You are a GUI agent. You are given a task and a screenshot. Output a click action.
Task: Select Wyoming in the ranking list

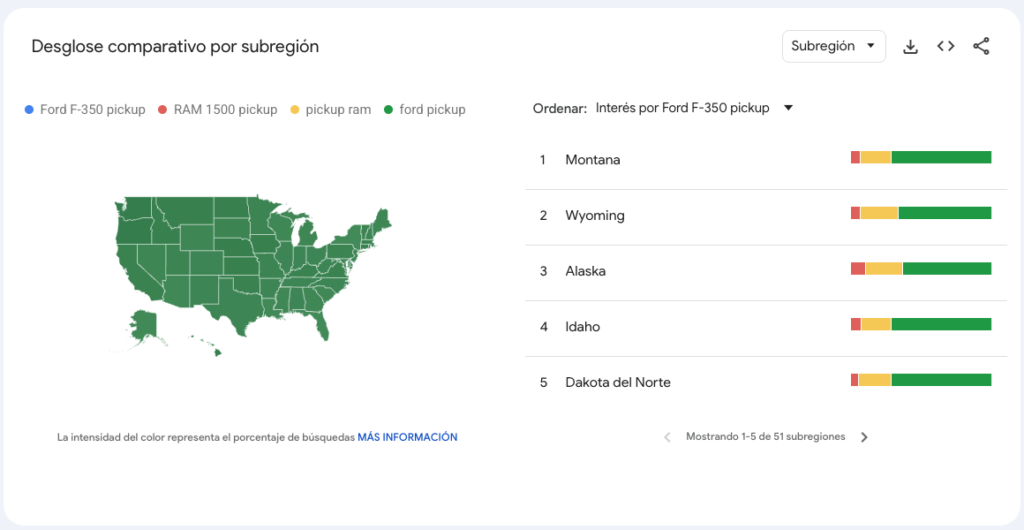[594, 215]
